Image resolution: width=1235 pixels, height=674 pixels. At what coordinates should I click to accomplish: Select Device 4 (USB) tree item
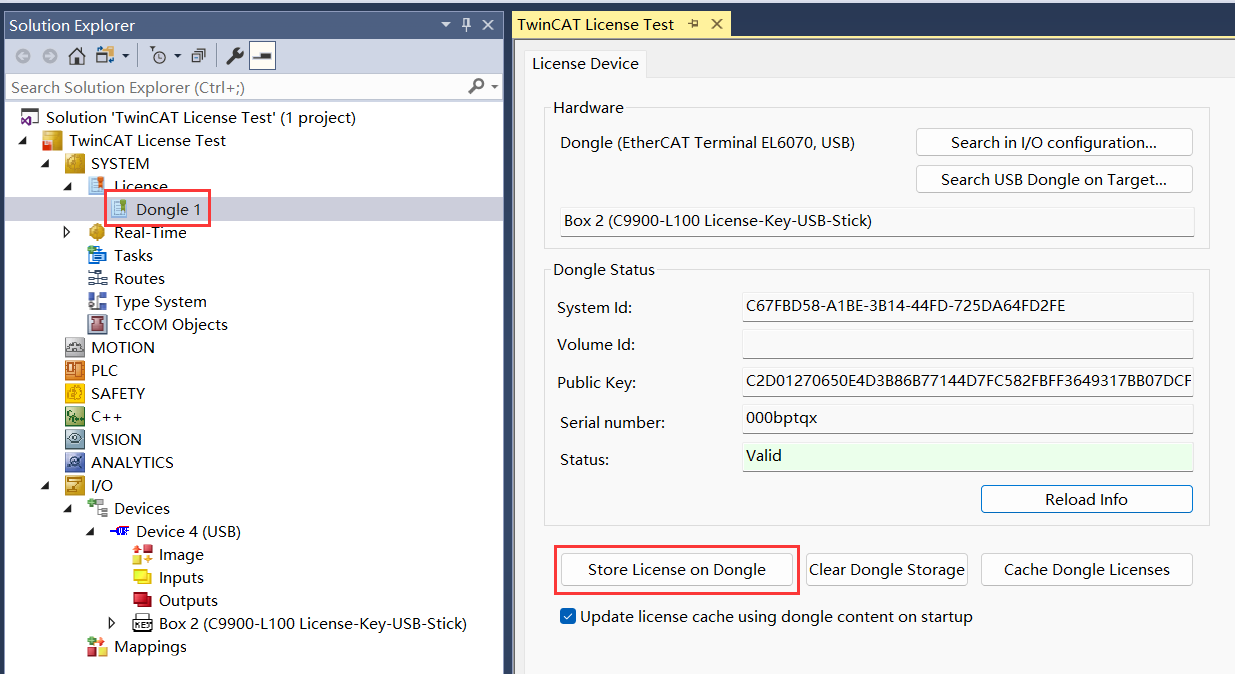pyautogui.click(x=188, y=531)
